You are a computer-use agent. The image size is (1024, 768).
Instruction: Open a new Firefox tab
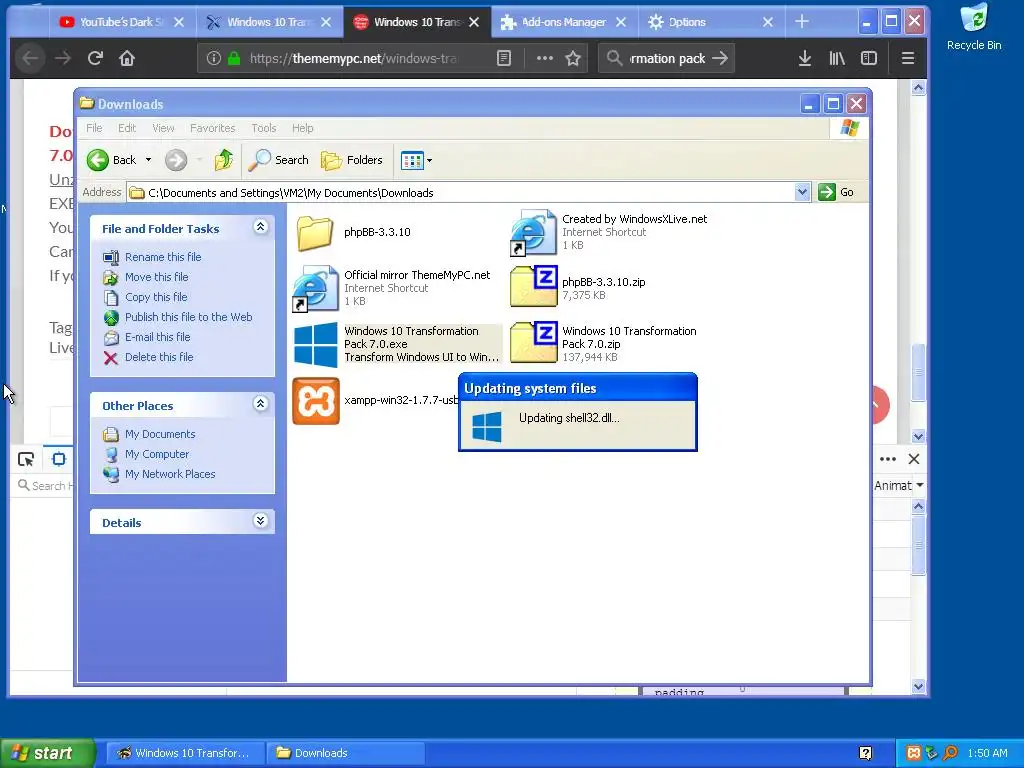click(x=802, y=22)
